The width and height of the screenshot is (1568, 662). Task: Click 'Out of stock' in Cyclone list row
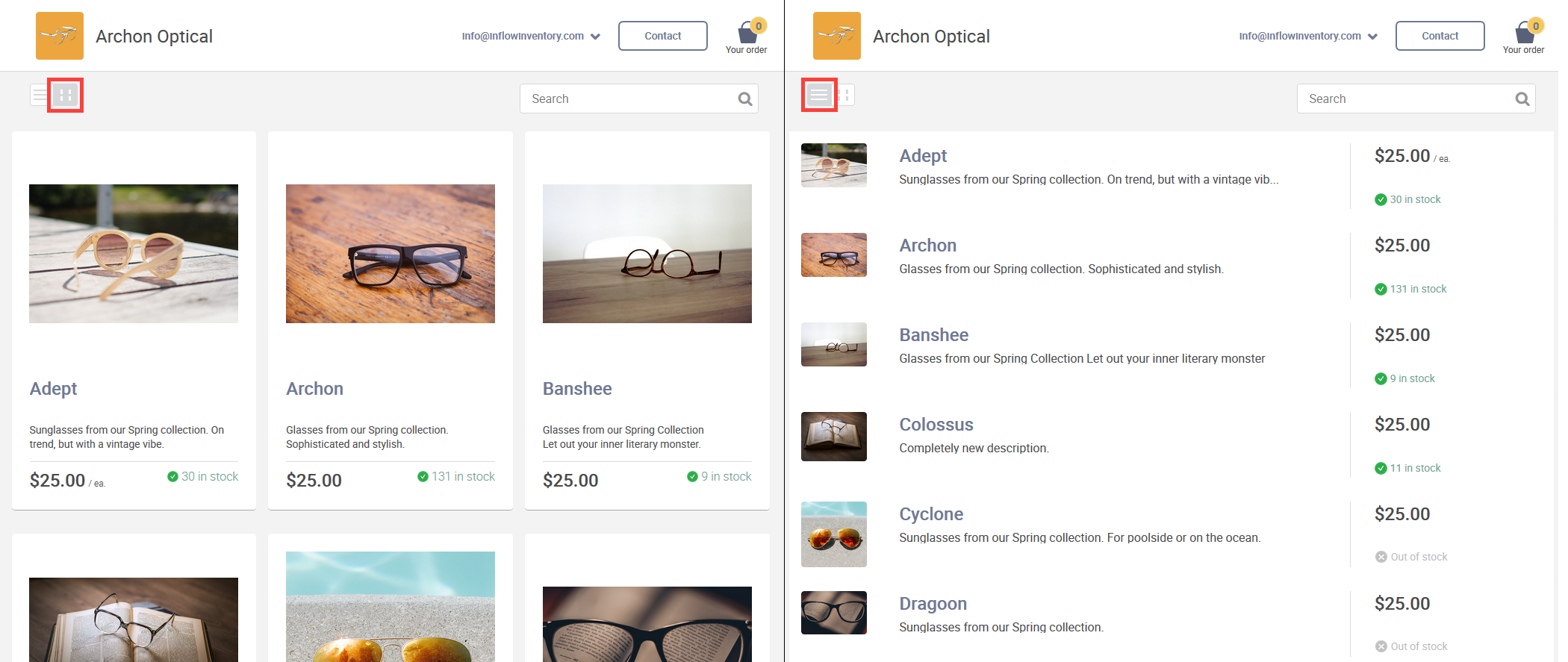pos(1411,557)
